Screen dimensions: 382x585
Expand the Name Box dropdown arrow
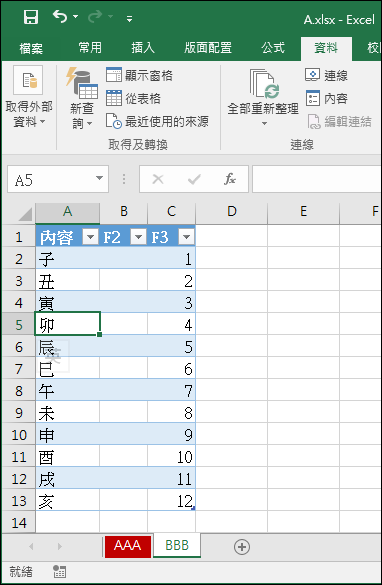(x=99, y=179)
